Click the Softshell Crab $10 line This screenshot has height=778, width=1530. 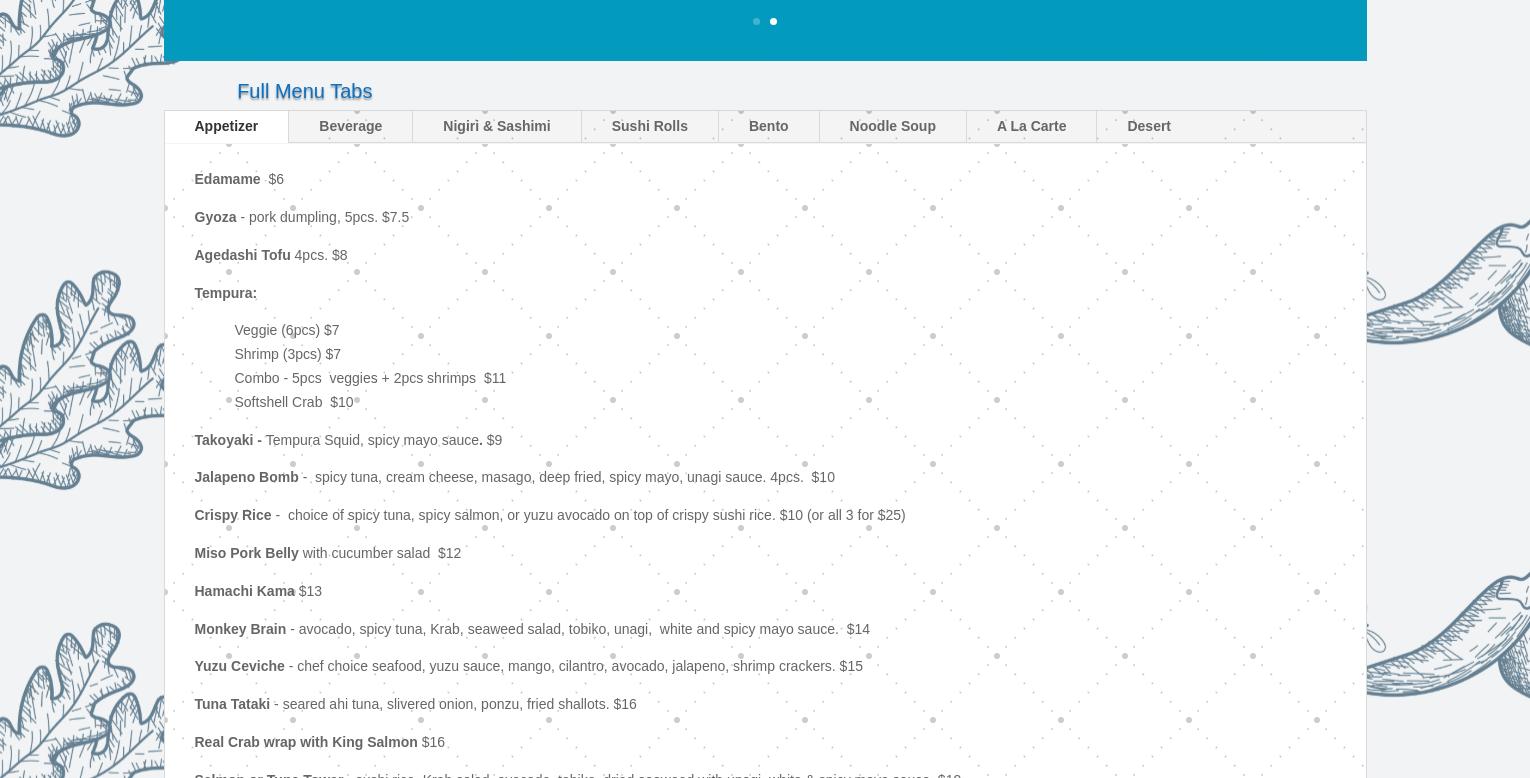pyautogui.click(x=293, y=402)
